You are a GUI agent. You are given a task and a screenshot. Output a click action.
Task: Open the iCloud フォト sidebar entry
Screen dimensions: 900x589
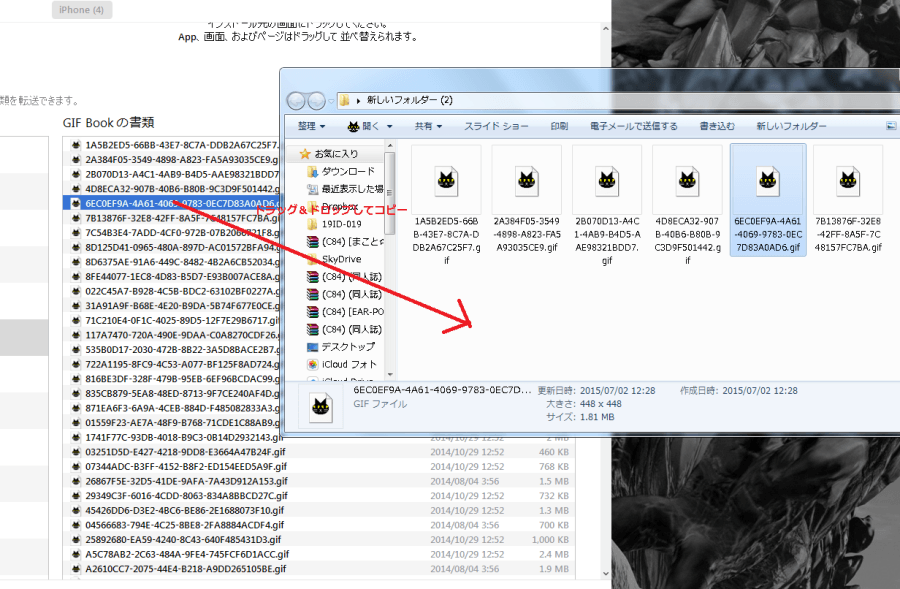point(348,364)
